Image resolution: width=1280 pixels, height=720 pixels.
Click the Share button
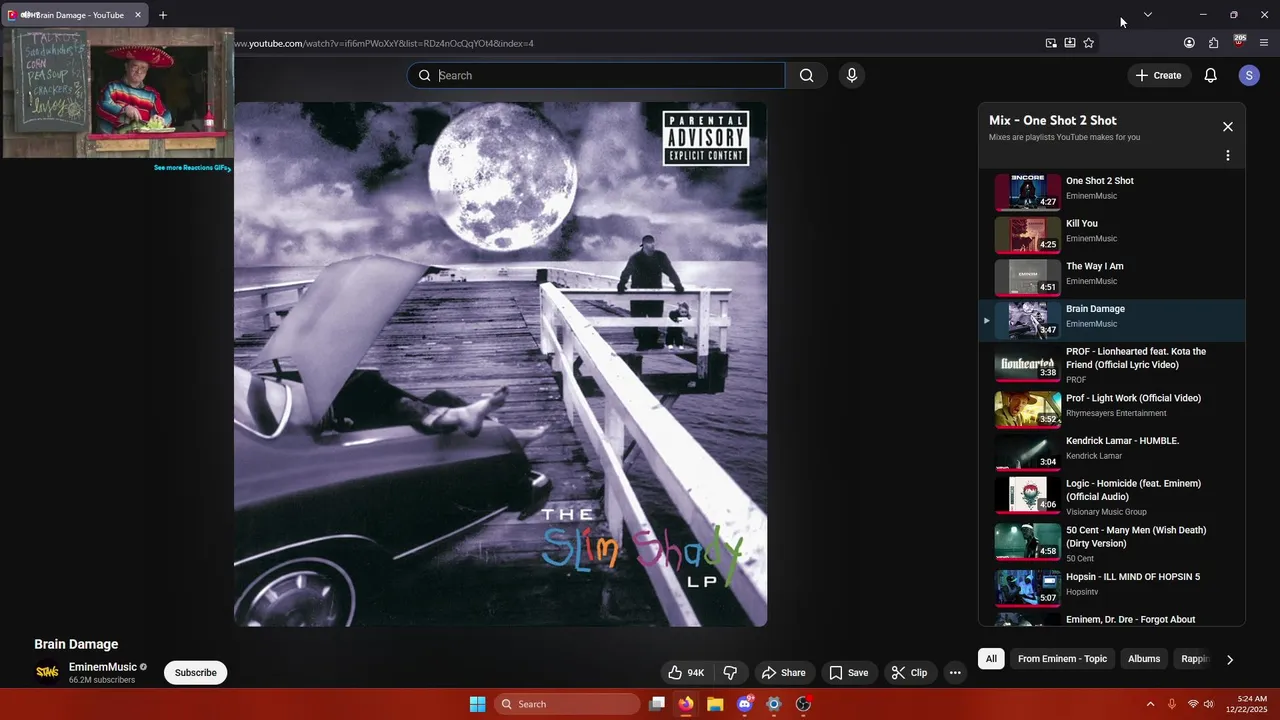[x=783, y=673]
